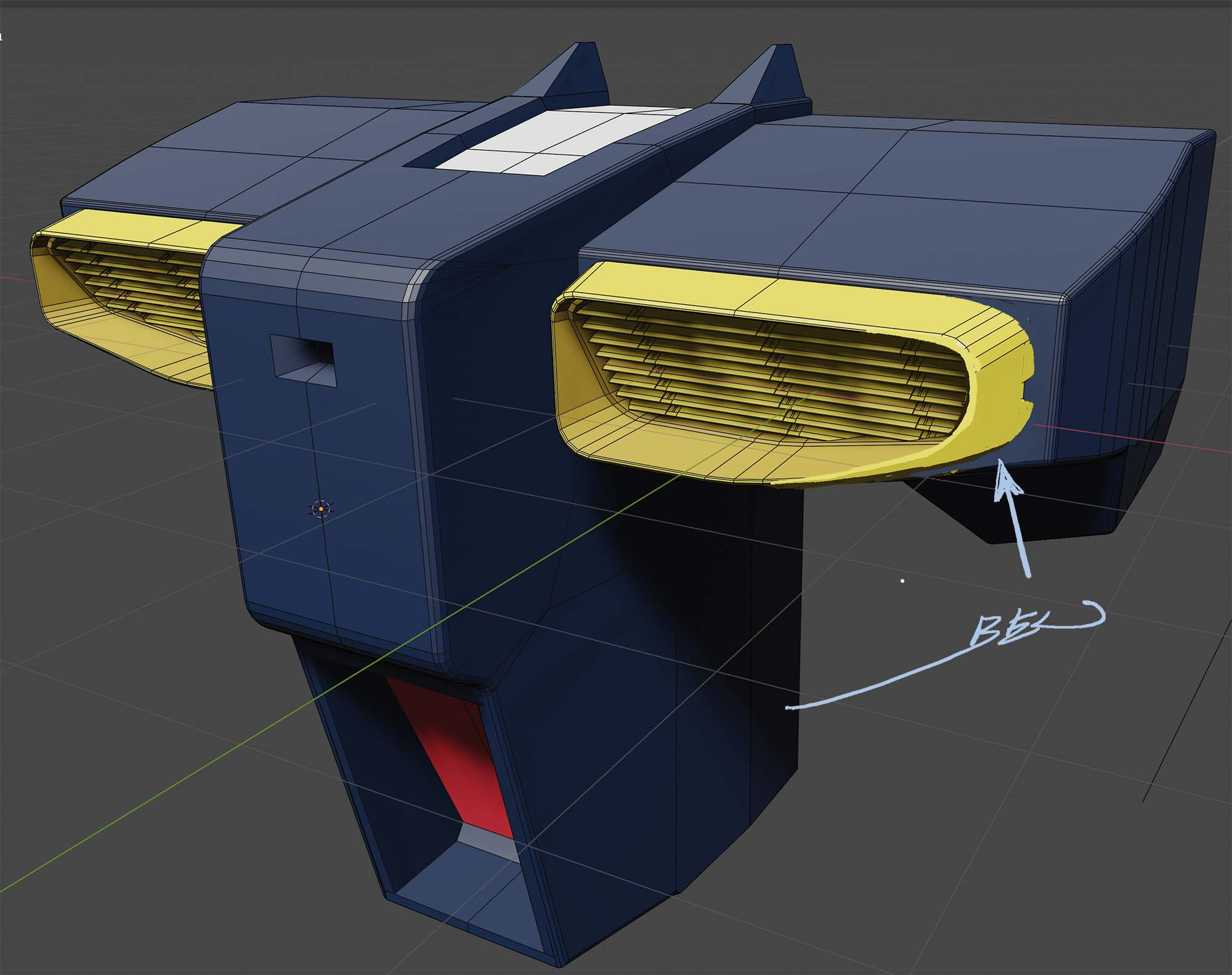
Task: Select the right tail fin
Action: point(774,73)
